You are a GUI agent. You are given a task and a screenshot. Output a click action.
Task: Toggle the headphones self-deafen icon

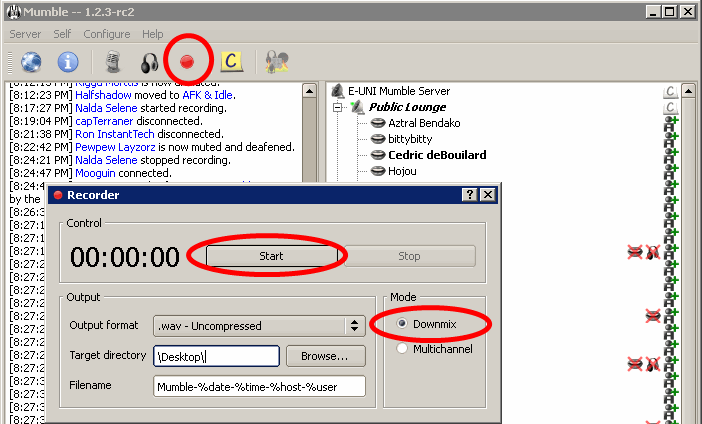[x=149, y=62]
